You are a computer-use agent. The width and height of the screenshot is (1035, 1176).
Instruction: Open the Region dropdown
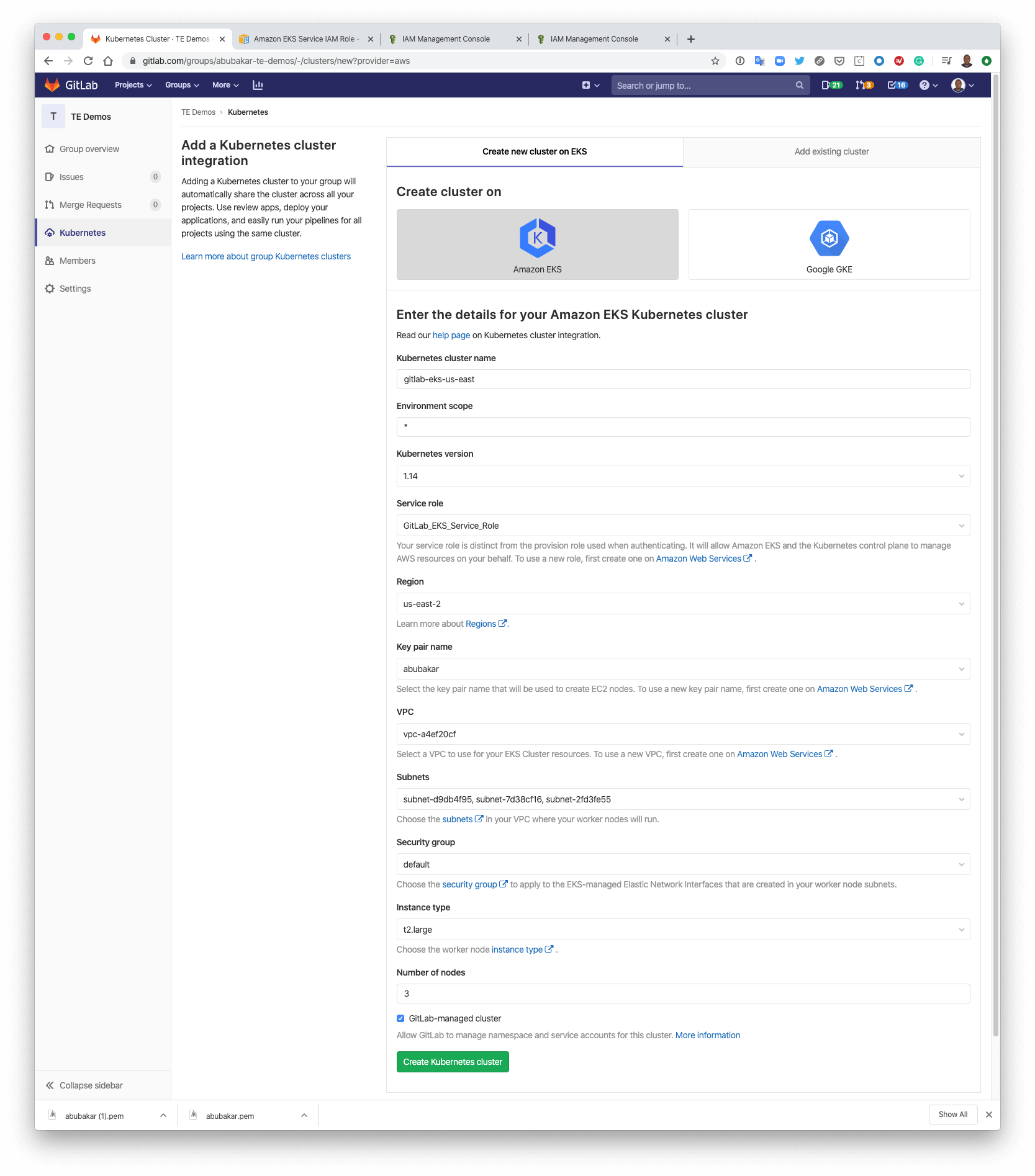tap(683, 603)
